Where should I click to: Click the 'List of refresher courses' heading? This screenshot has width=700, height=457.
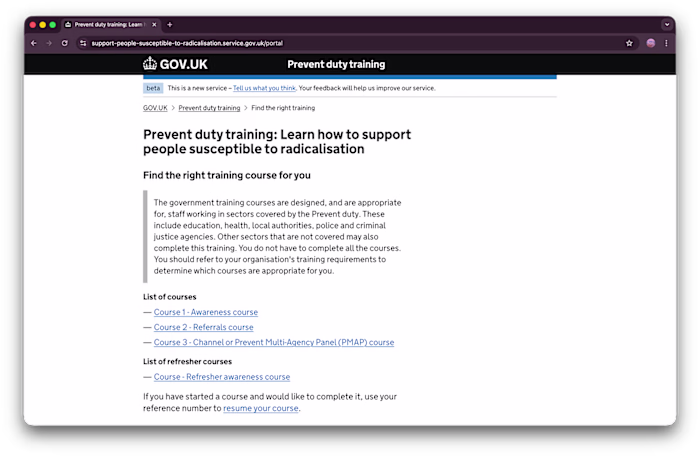(x=188, y=361)
